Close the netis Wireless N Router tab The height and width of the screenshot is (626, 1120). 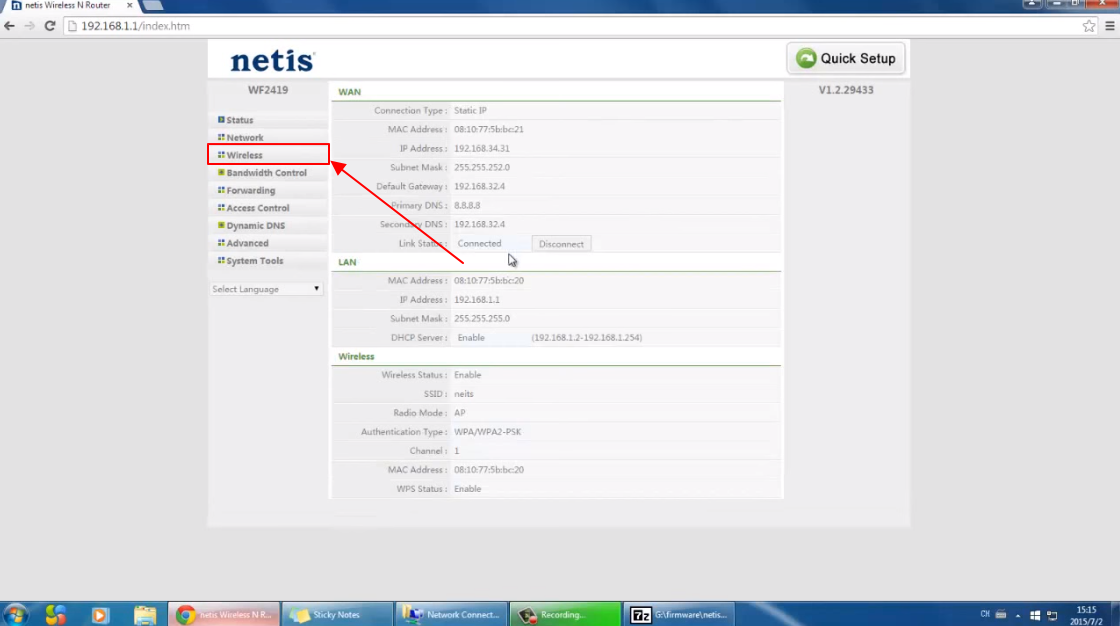[129, 5]
